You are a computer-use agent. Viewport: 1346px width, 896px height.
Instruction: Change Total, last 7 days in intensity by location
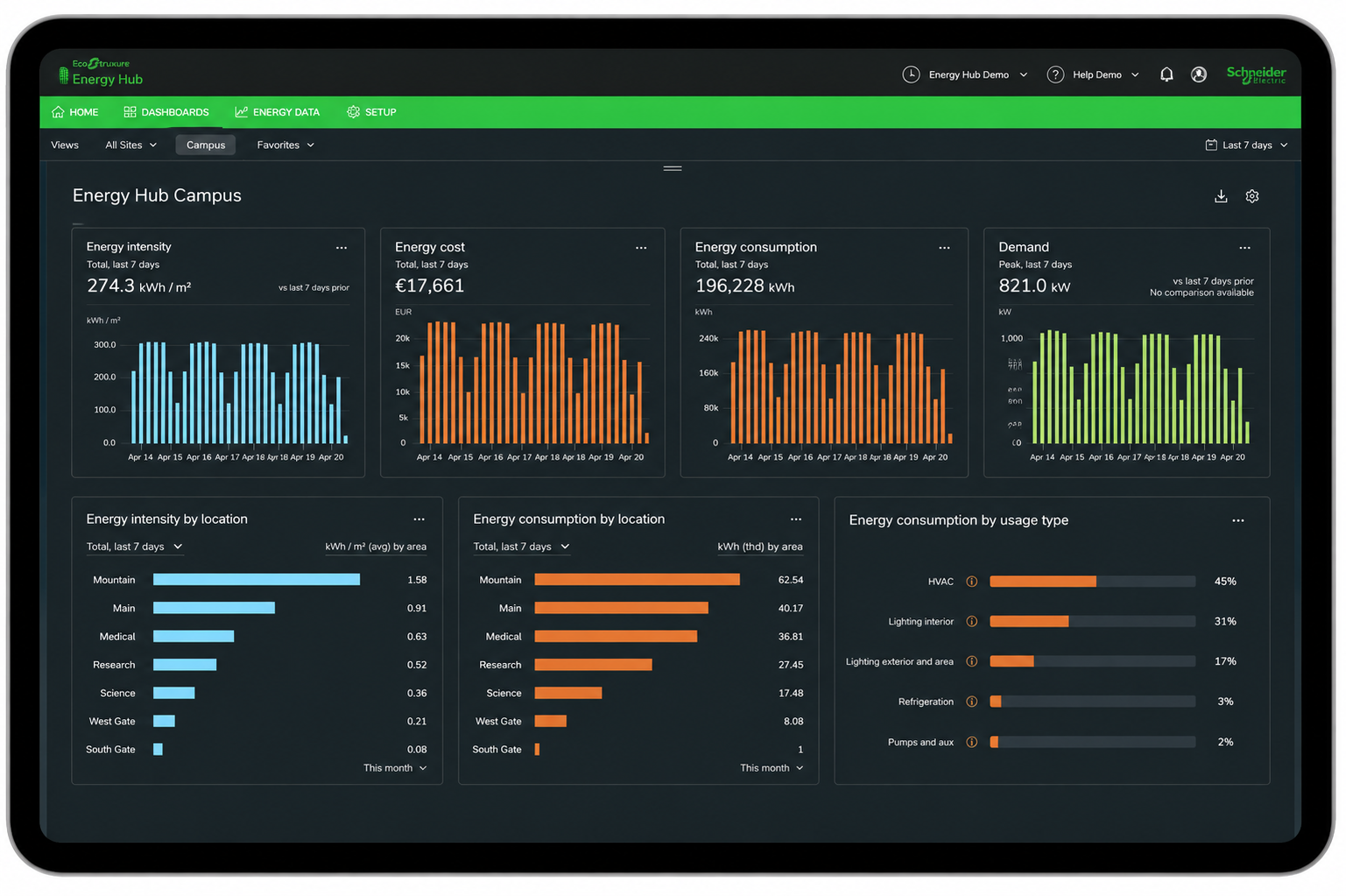[135, 547]
